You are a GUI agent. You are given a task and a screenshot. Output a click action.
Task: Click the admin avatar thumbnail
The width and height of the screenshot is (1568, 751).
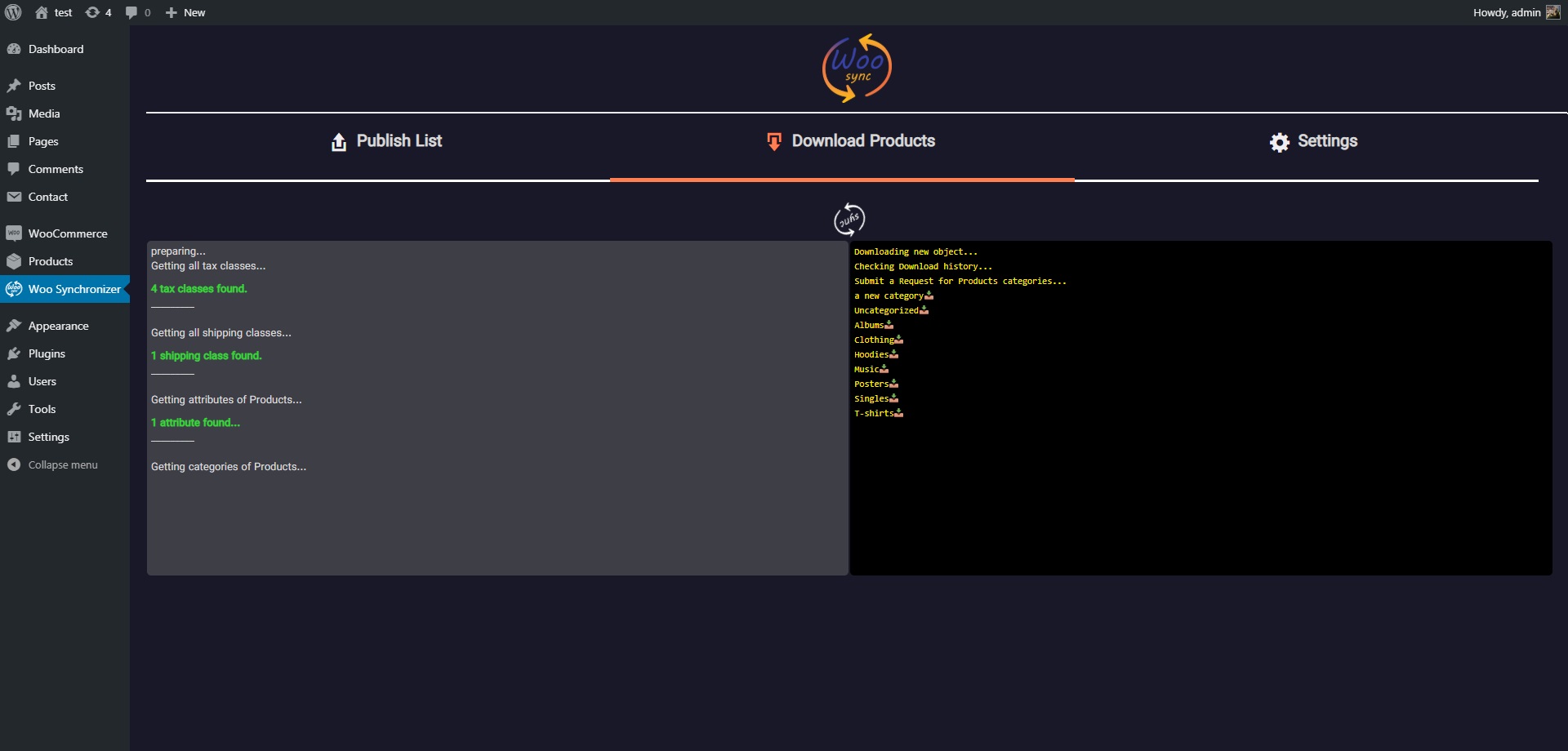1553,12
